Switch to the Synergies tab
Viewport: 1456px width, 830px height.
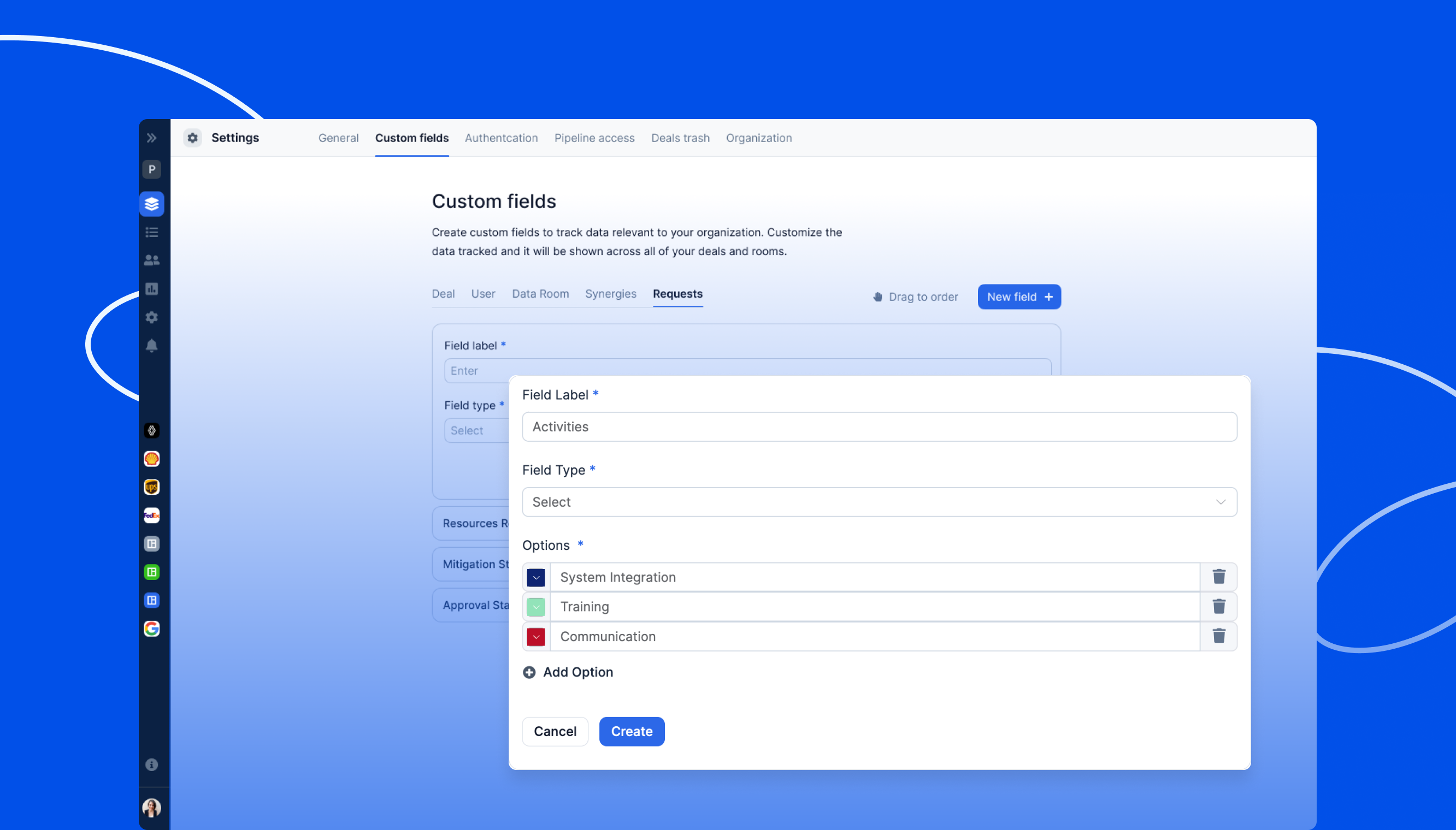click(x=610, y=294)
